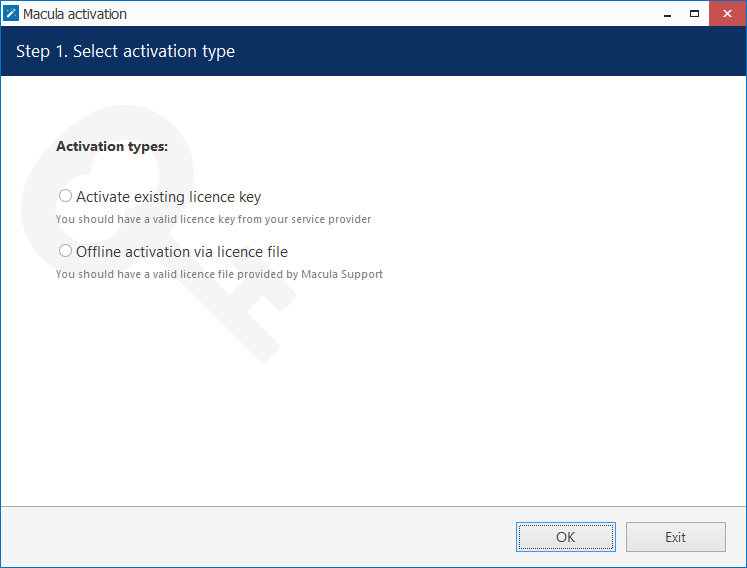
Task: Click text 'You should have a valid licence file provided by Macula Support'
Action: pyautogui.click(x=219, y=274)
